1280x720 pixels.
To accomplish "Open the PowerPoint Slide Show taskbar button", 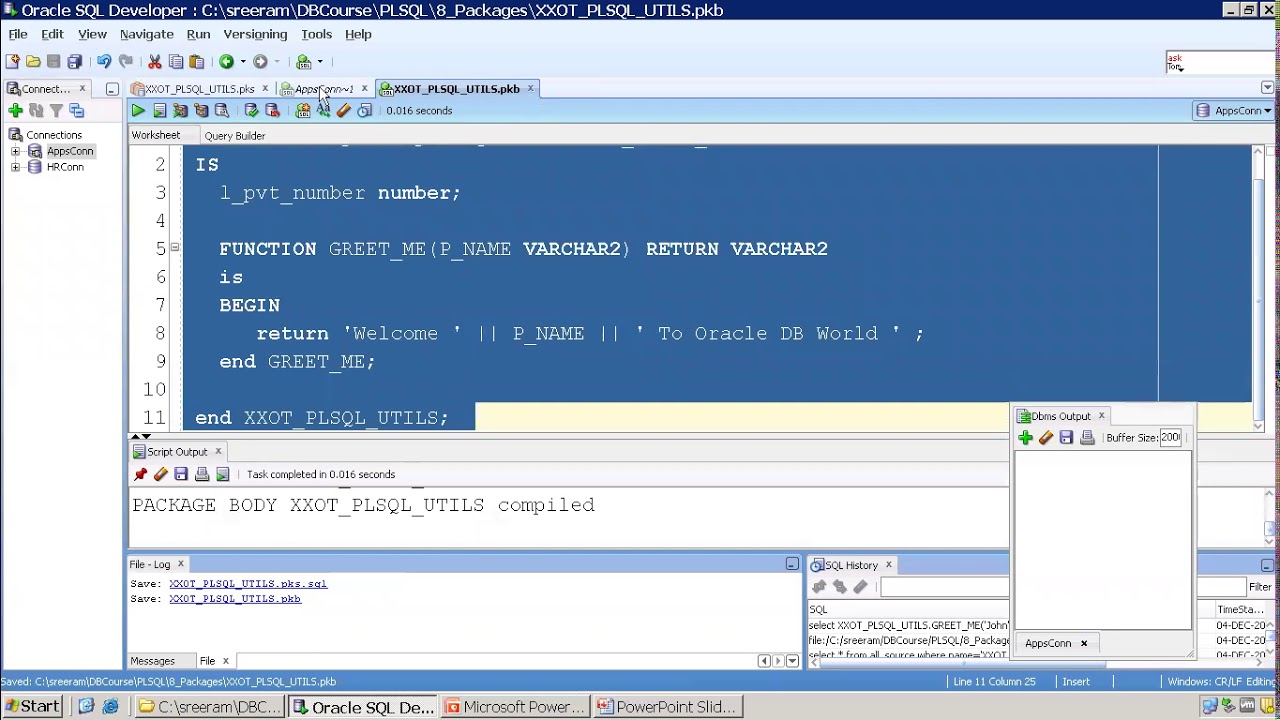I will [x=667, y=707].
